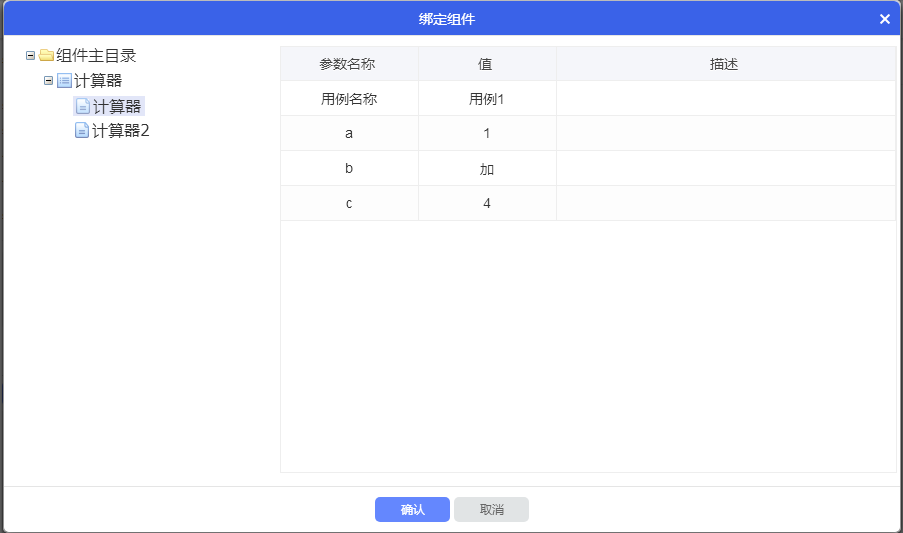Click the 加 value in row b

[x=486, y=169]
